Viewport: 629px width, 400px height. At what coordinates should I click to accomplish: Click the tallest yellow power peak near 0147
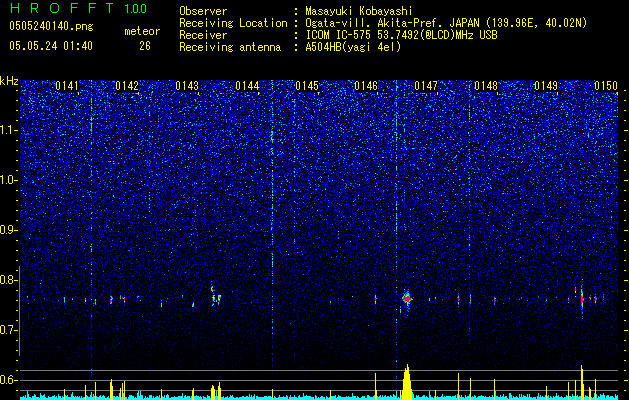(x=407, y=382)
